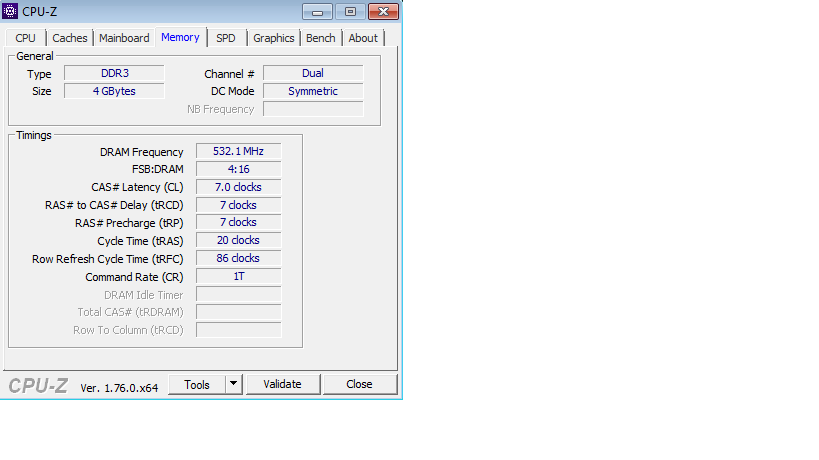Open the Caches tab
Viewport: 819px width, 460px height.
(x=69, y=38)
